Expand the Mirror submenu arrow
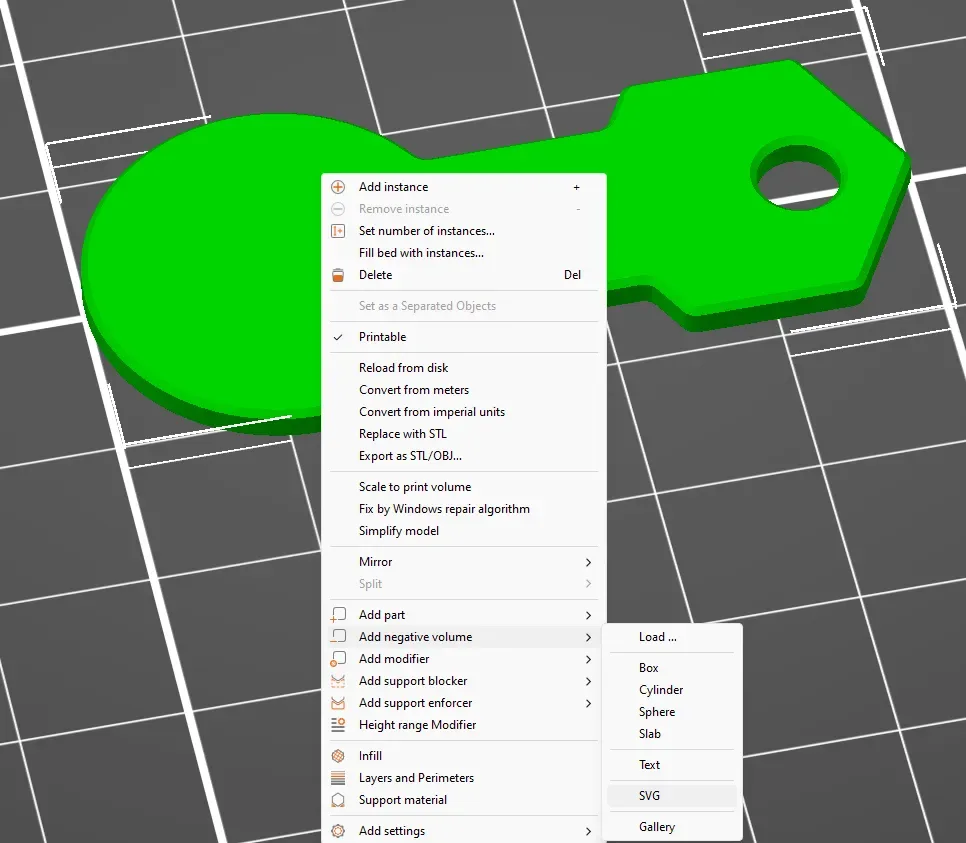Screen dimensions: 966x843 click(588, 562)
